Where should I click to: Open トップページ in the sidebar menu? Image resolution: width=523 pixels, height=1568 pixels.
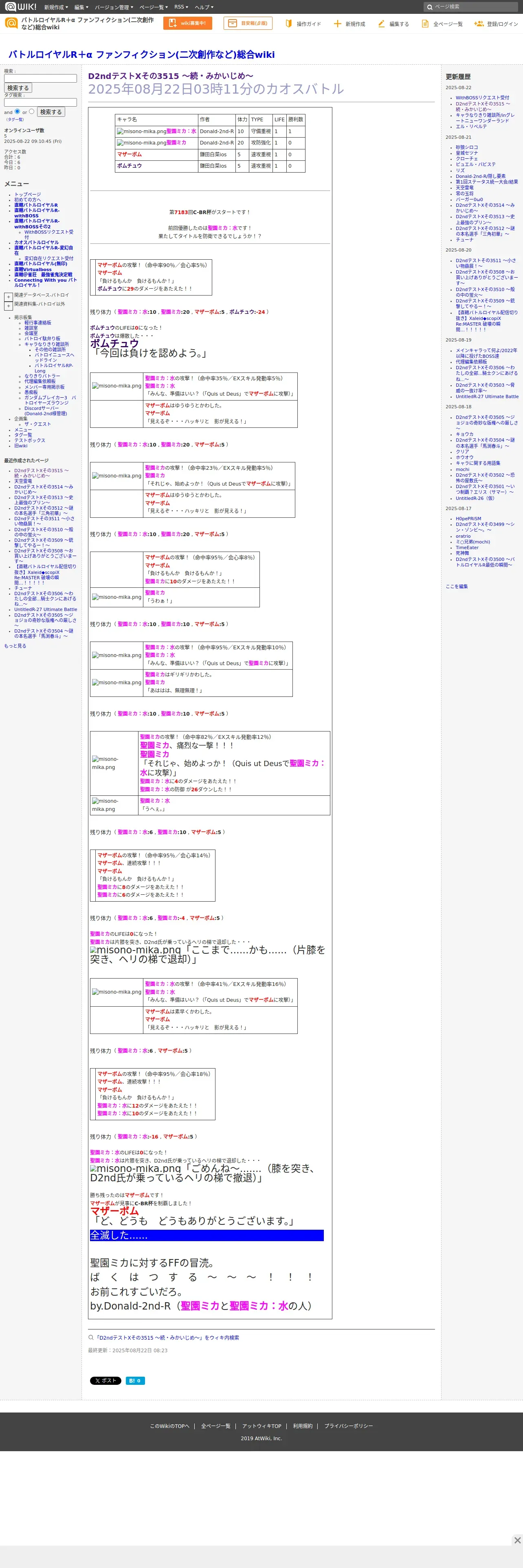(27, 195)
